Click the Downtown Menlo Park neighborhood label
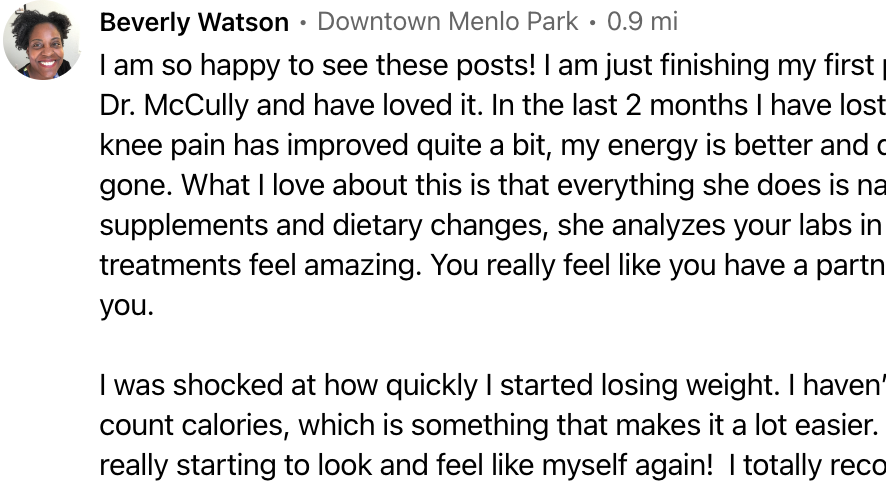Image resolution: width=886 pixels, height=490 pixels. point(448,22)
